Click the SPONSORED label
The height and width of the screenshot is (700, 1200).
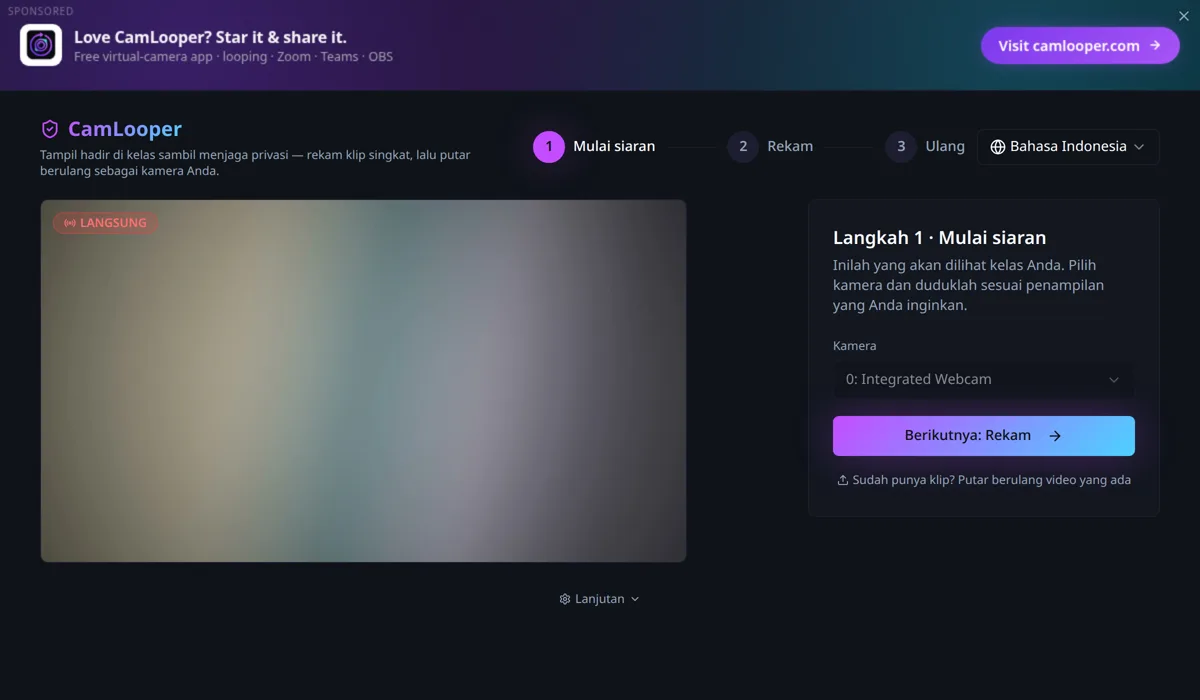(x=41, y=11)
